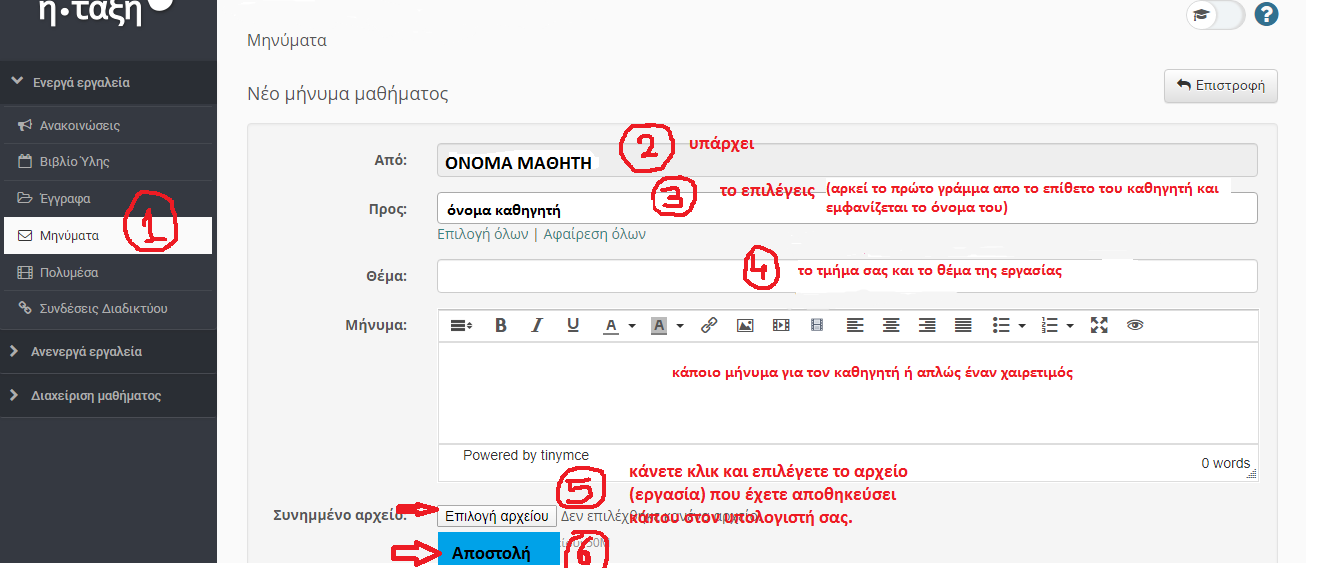
Task: Open the text color dropdown arrow
Action: tap(632, 326)
